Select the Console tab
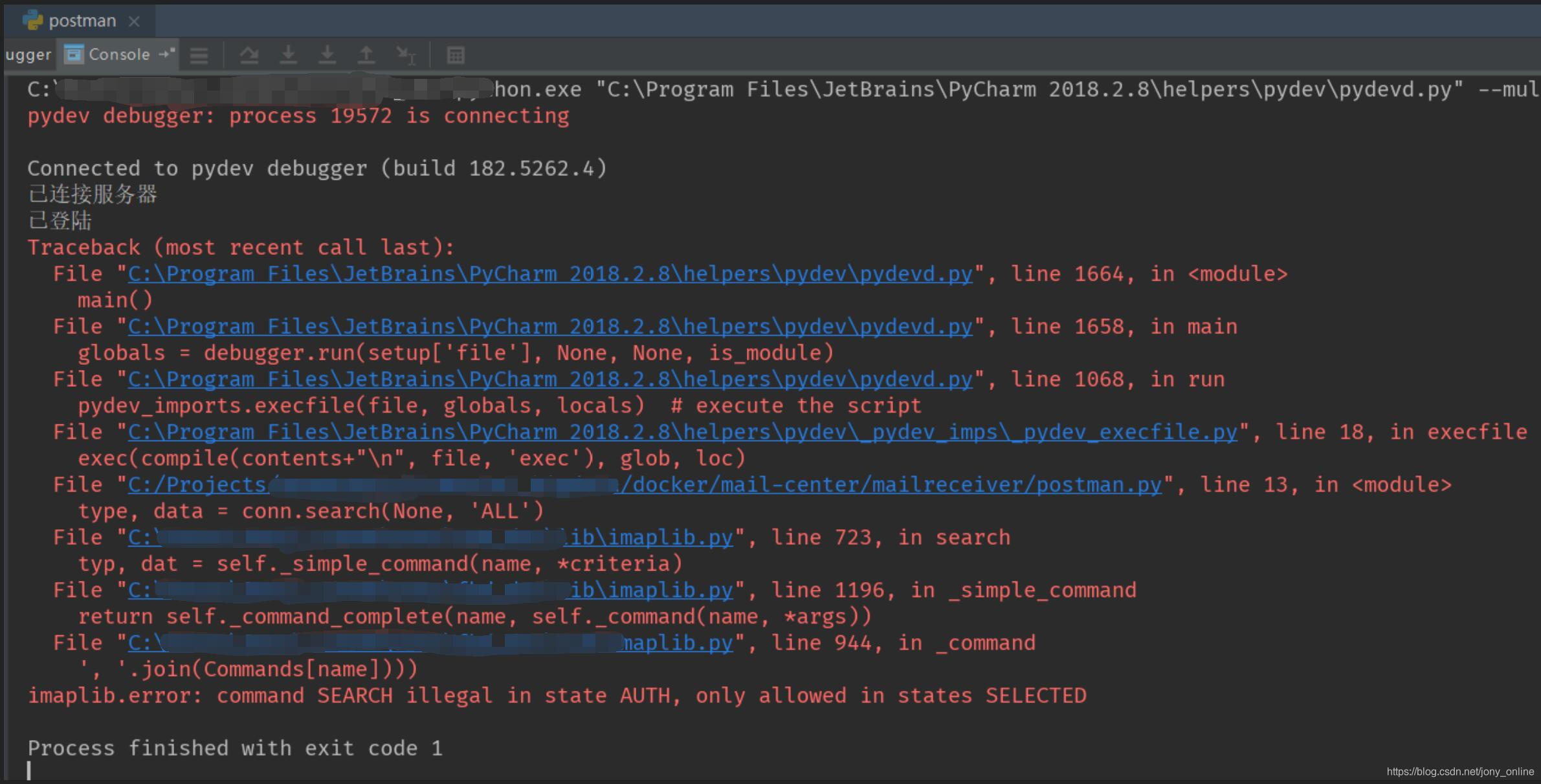The width and height of the screenshot is (1541, 784). coord(118,54)
